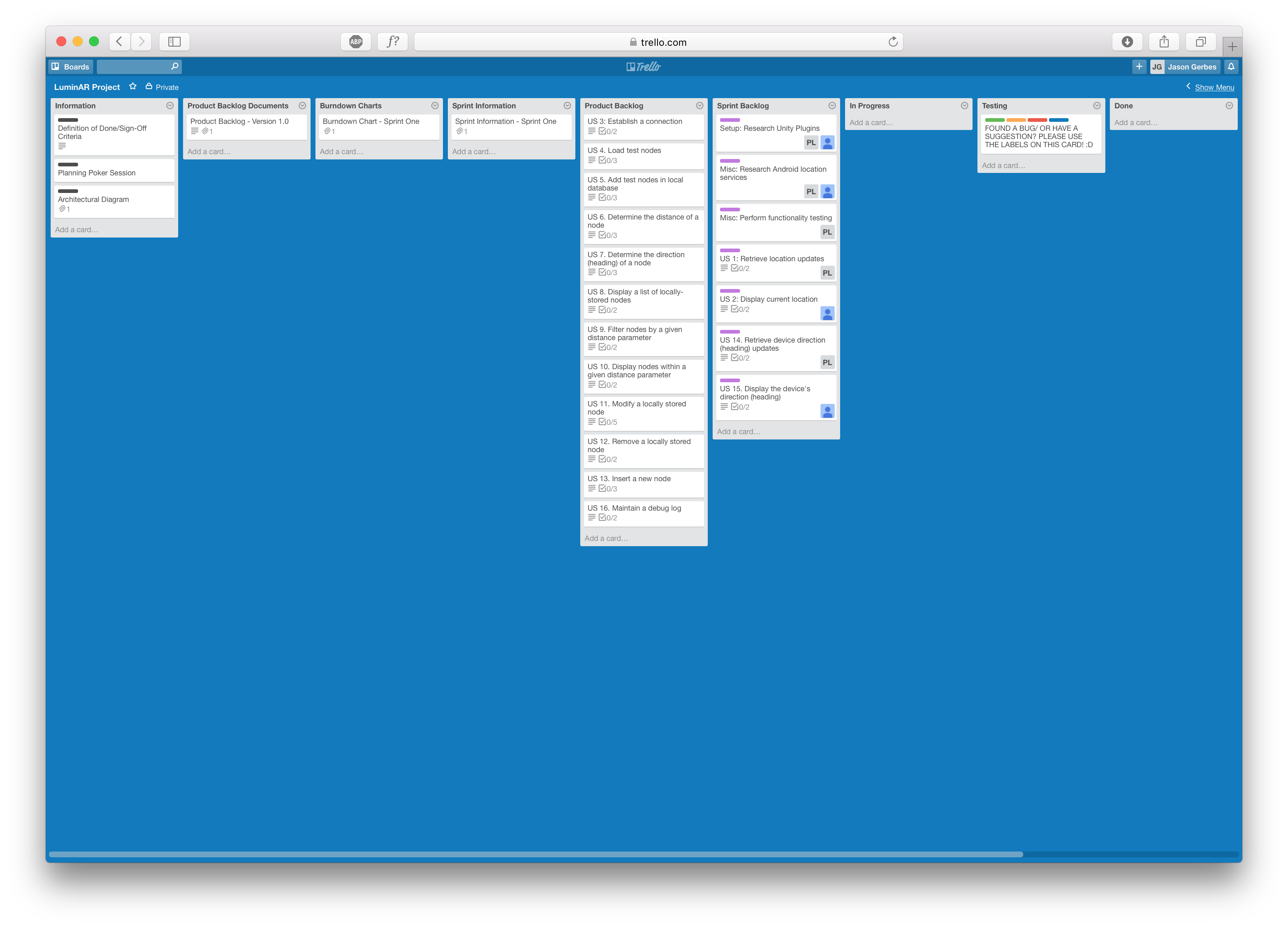This screenshot has width=1288, height=928.
Task: Click the Safari forward navigation arrow
Action: [141, 41]
